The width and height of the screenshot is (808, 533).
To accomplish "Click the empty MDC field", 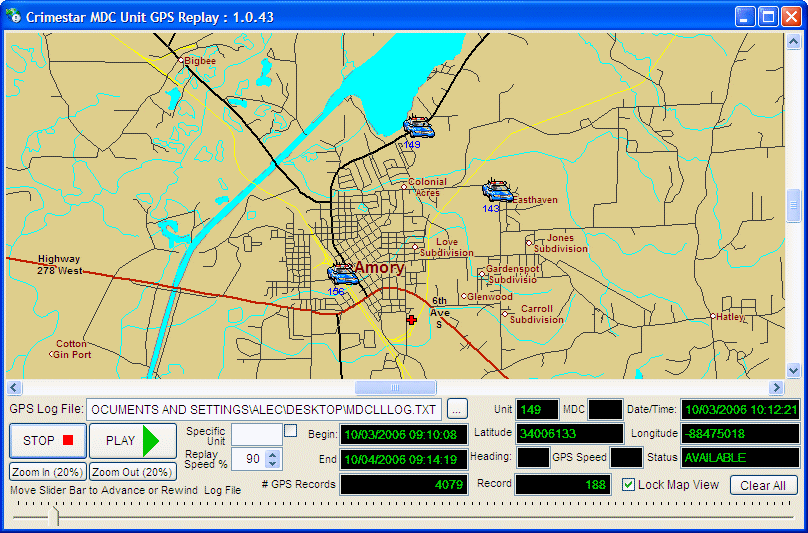I will (x=605, y=410).
